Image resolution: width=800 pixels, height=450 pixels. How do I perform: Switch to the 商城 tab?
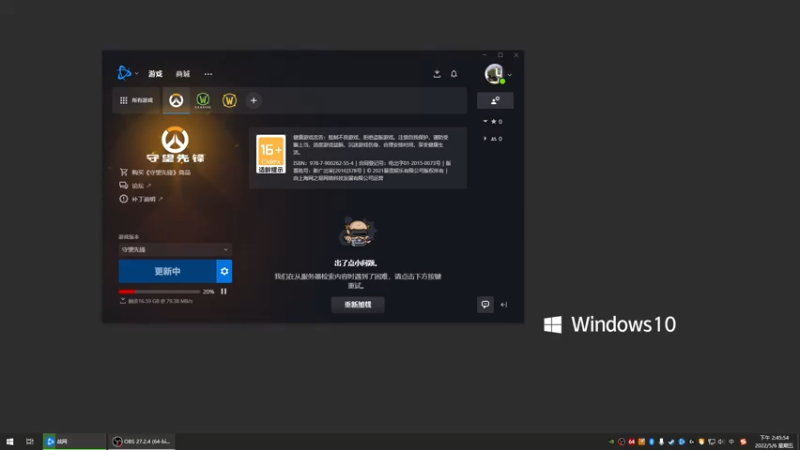click(x=183, y=74)
